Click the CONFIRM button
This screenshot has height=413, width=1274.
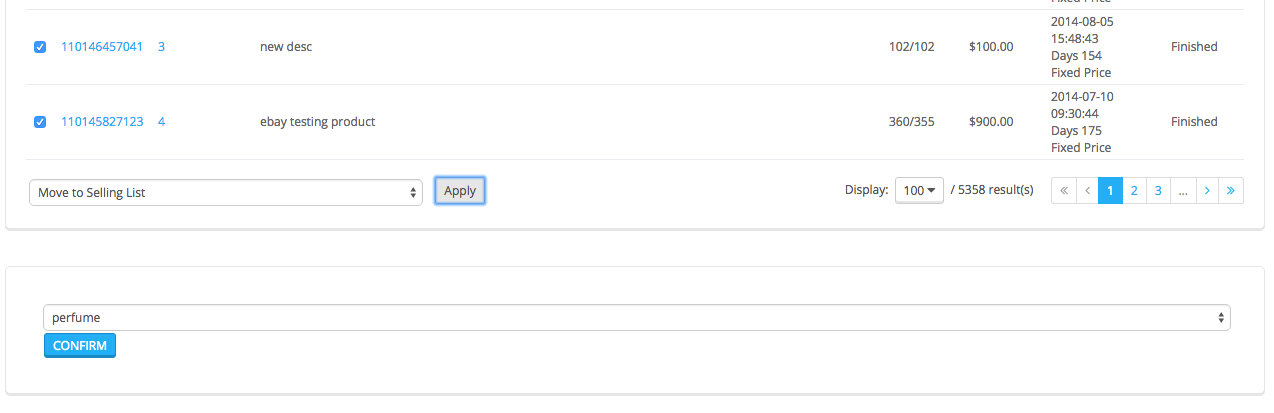click(80, 346)
